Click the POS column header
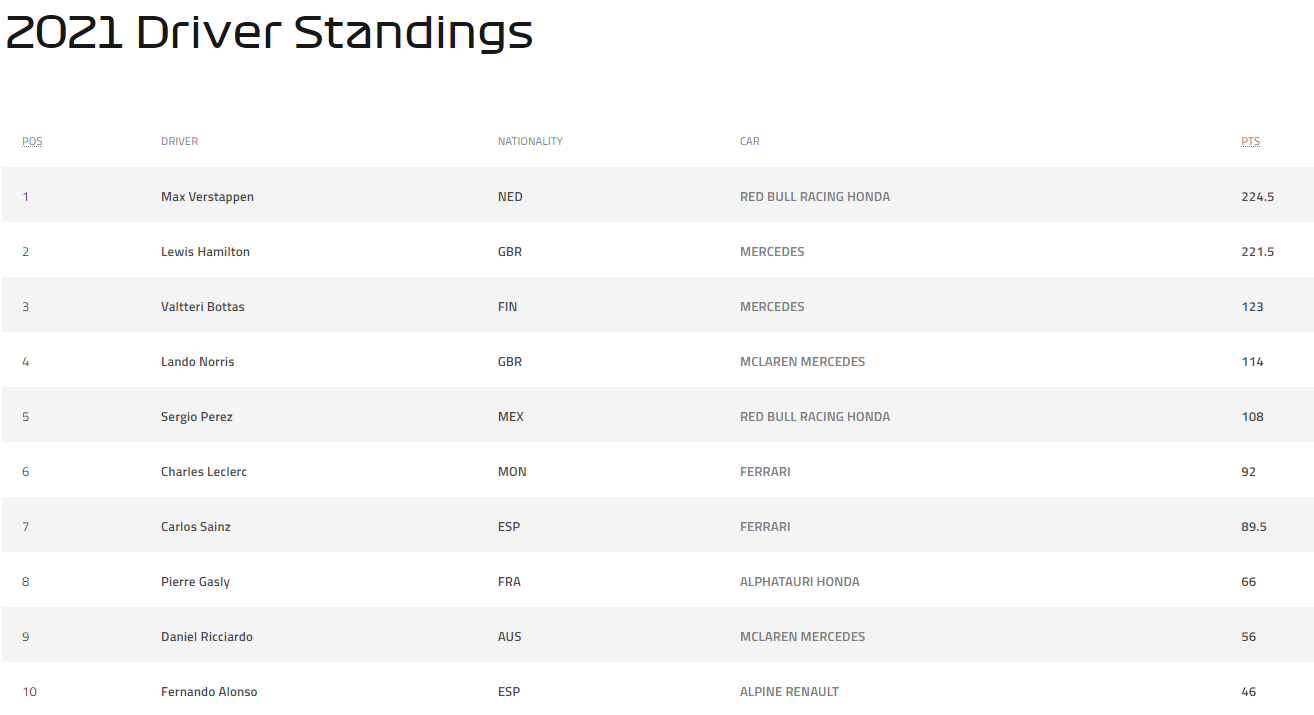The height and width of the screenshot is (715, 1314). pyautogui.click(x=32, y=142)
